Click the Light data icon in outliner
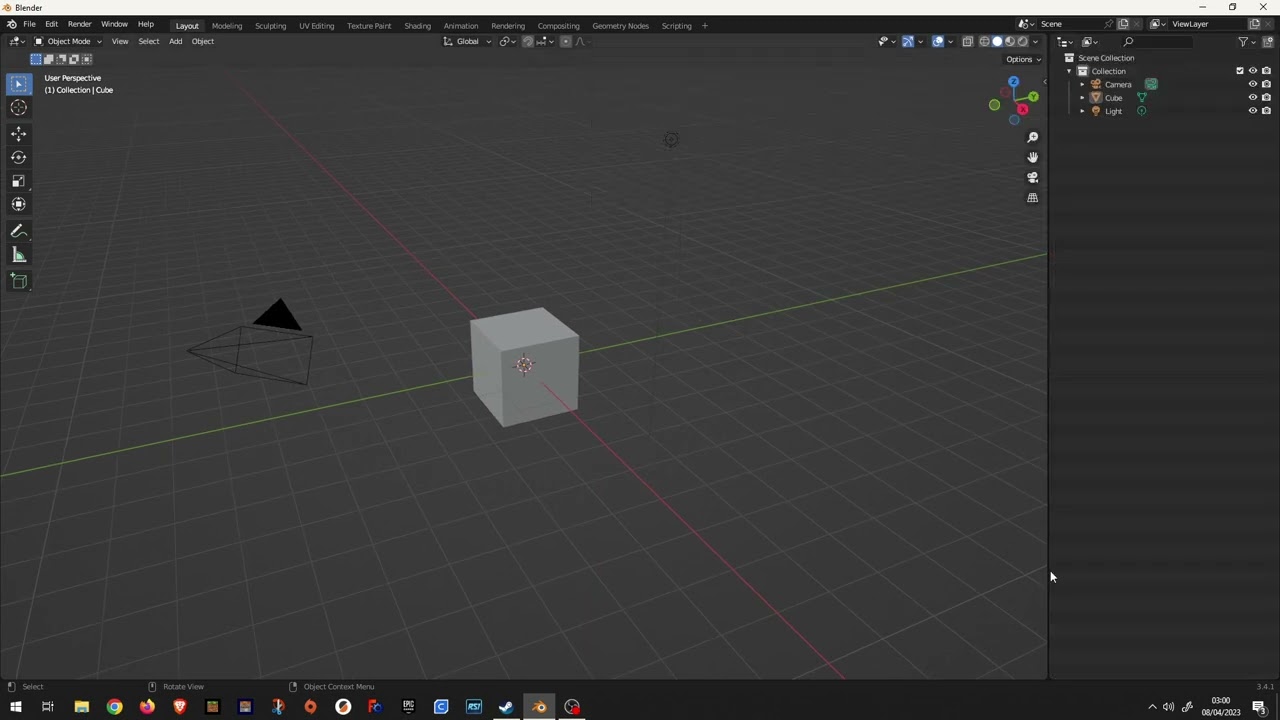Image resolution: width=1280 pixels, height=720 pixels. pos(1141,111)
